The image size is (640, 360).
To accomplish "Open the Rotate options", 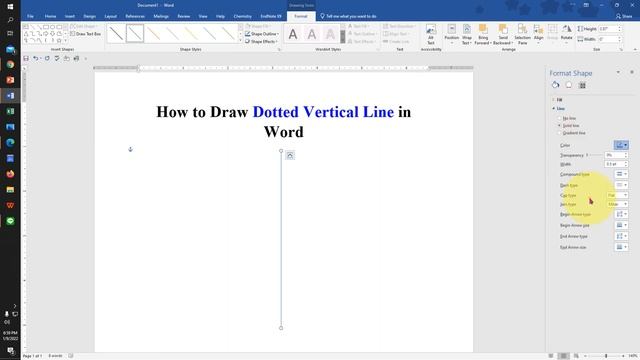I will point(567,34).
